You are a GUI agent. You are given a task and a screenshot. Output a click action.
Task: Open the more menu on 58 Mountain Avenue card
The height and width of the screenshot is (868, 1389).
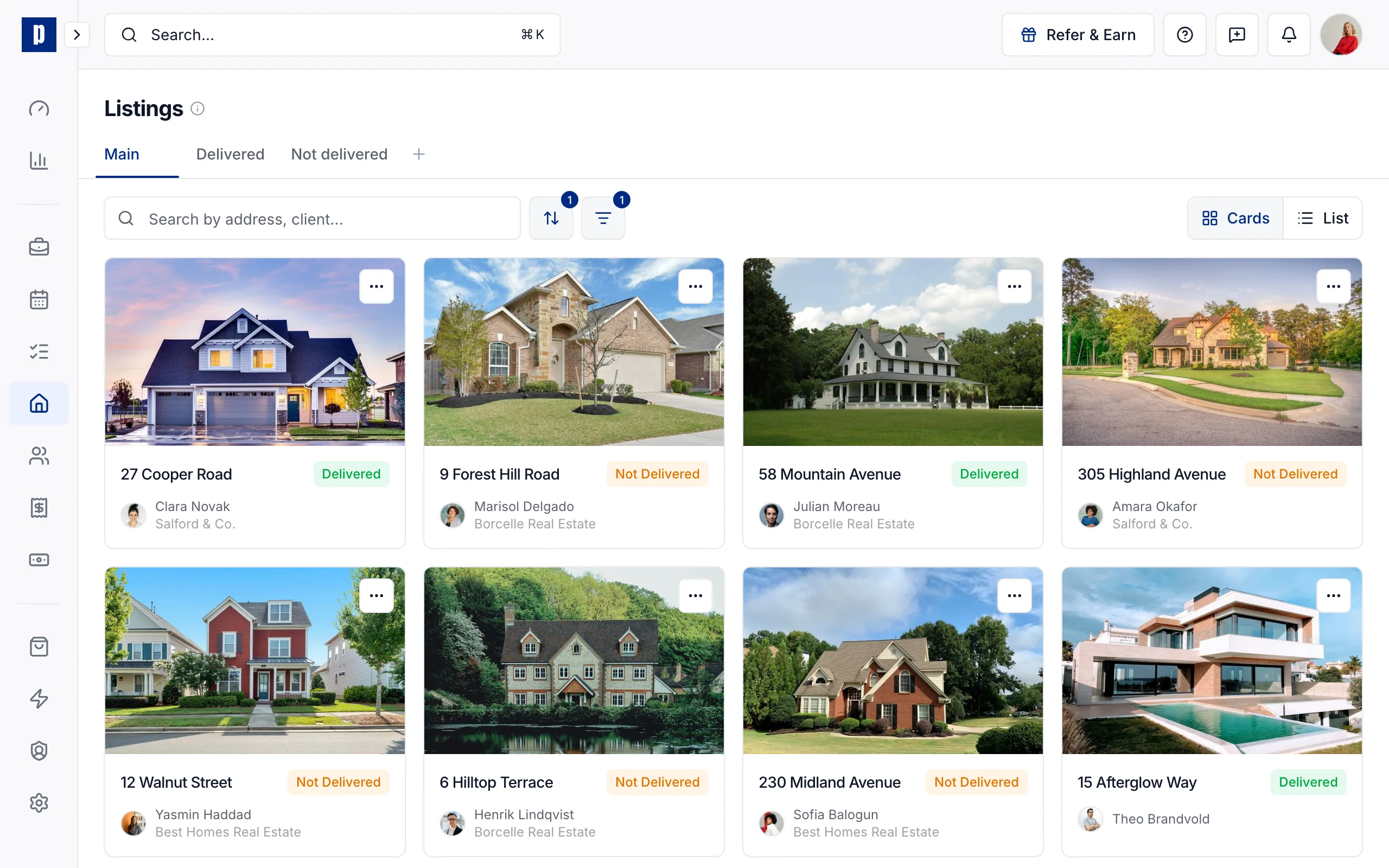[1015, 286]
